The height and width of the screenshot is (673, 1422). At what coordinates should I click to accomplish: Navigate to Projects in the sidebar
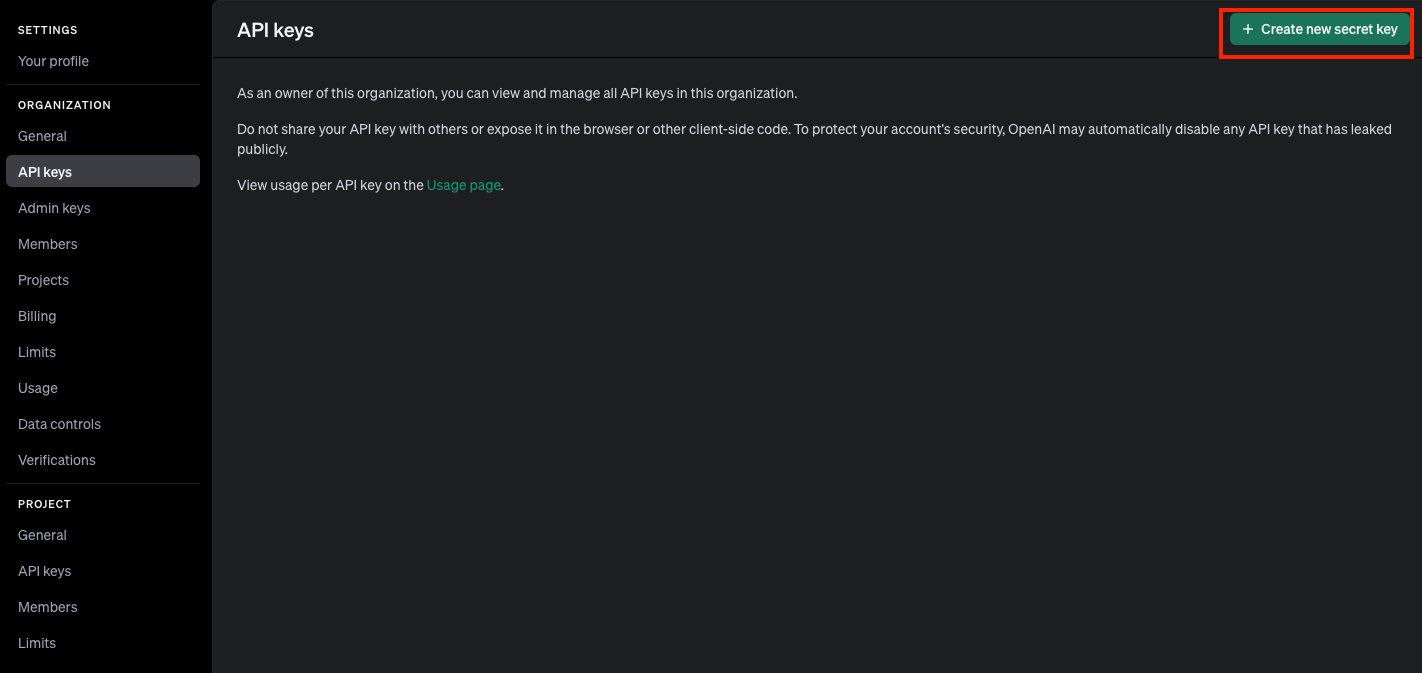43,280
